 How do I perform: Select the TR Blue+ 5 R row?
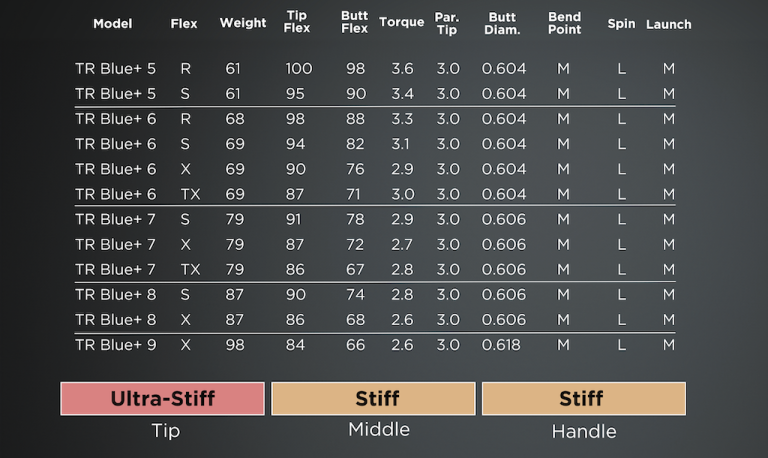(x=375, y=69)
